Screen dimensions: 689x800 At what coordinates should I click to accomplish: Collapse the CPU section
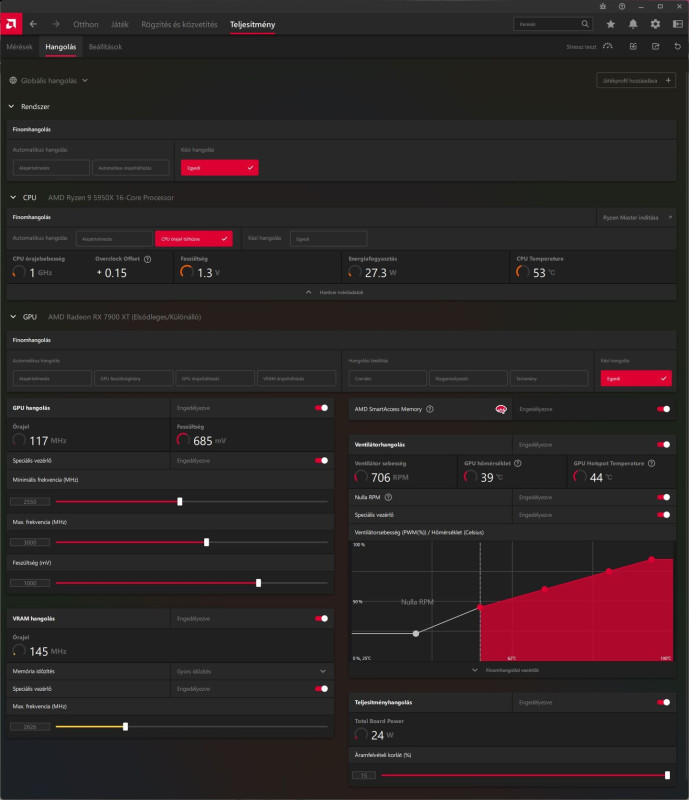point(13,197)
